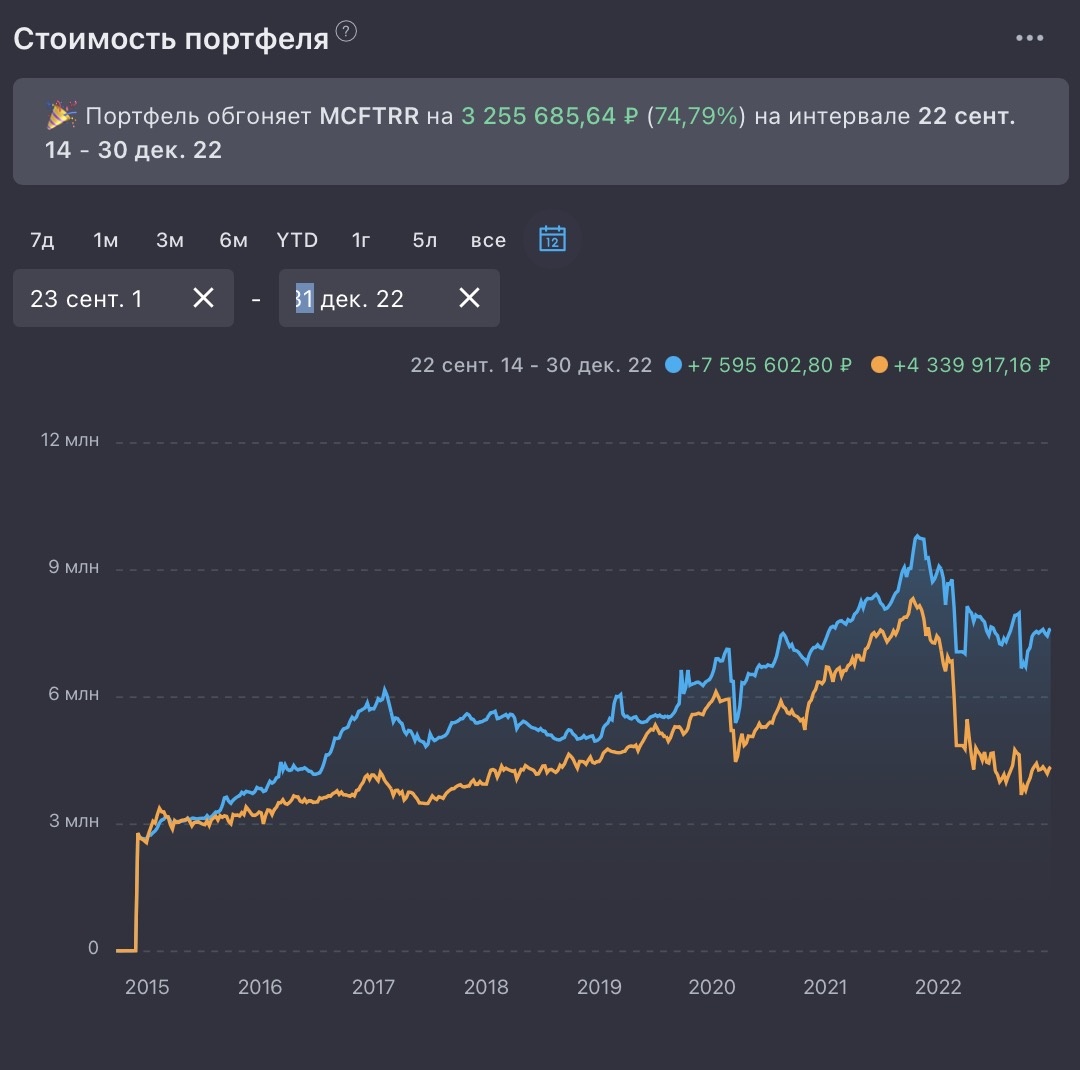Switch to the 3м interval
Viewport: 1080px width, 1070px height.
tap(168, 240)
